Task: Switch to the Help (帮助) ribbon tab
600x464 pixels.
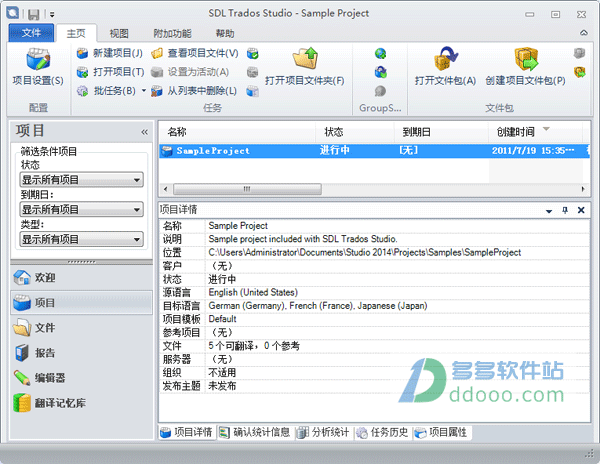Action: point(225,34)
